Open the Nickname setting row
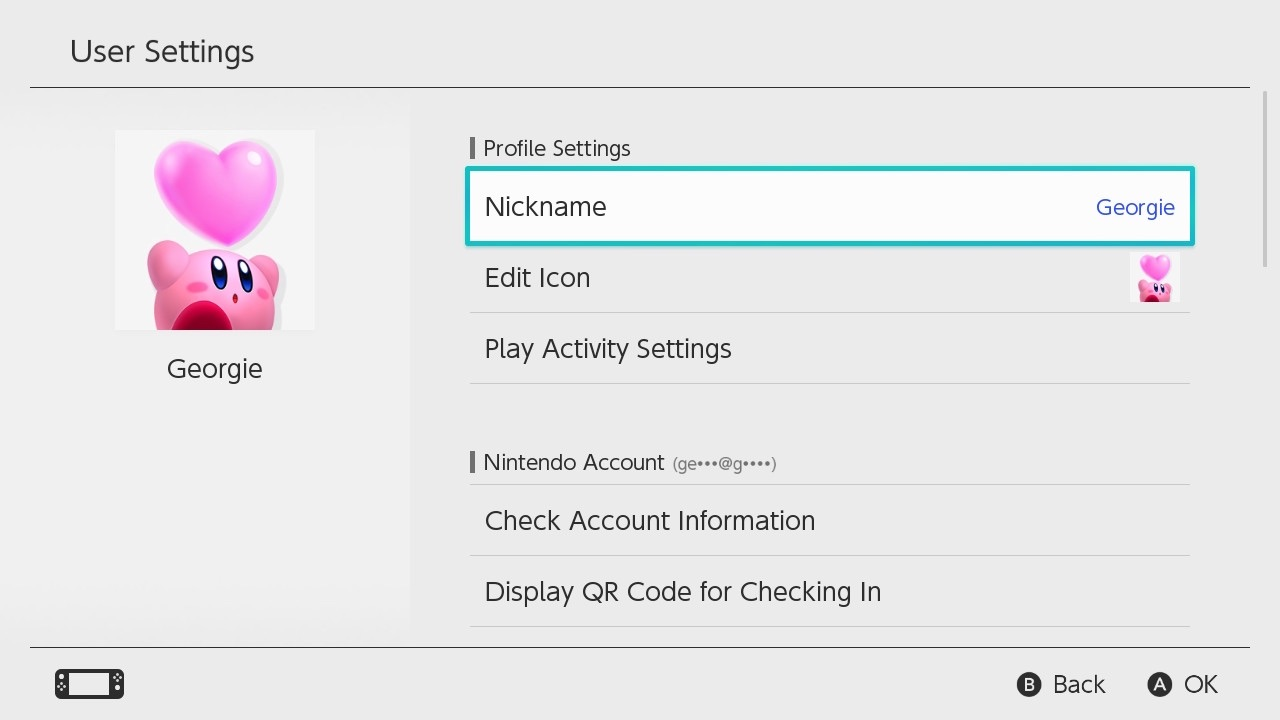 coord(830,206)
